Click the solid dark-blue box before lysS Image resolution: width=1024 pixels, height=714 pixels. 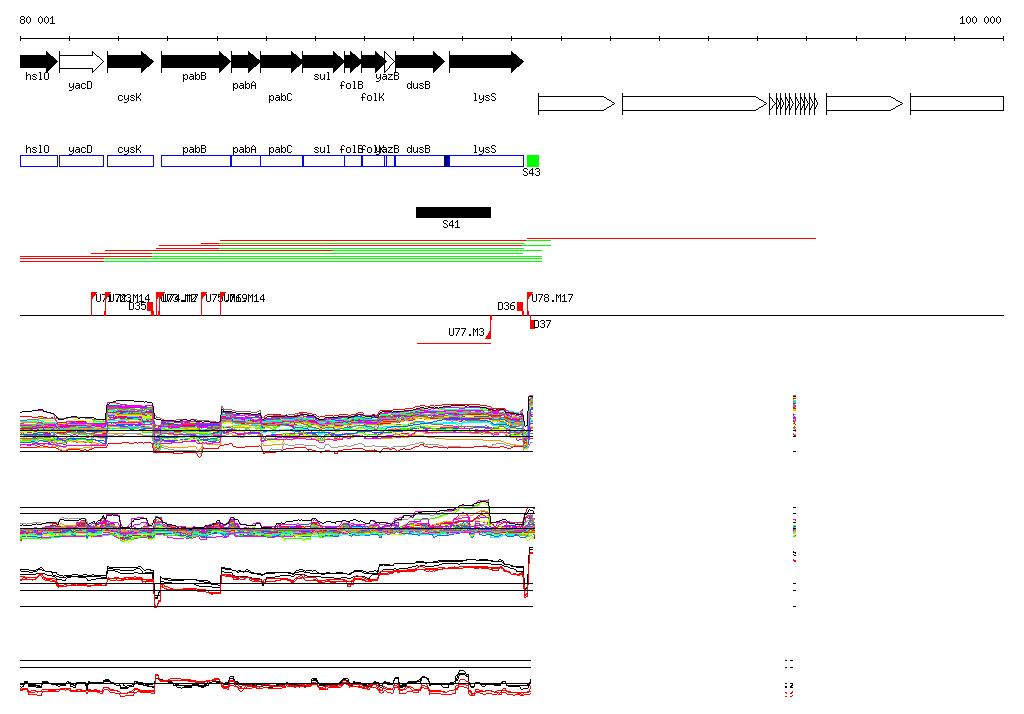click(447, 161)
